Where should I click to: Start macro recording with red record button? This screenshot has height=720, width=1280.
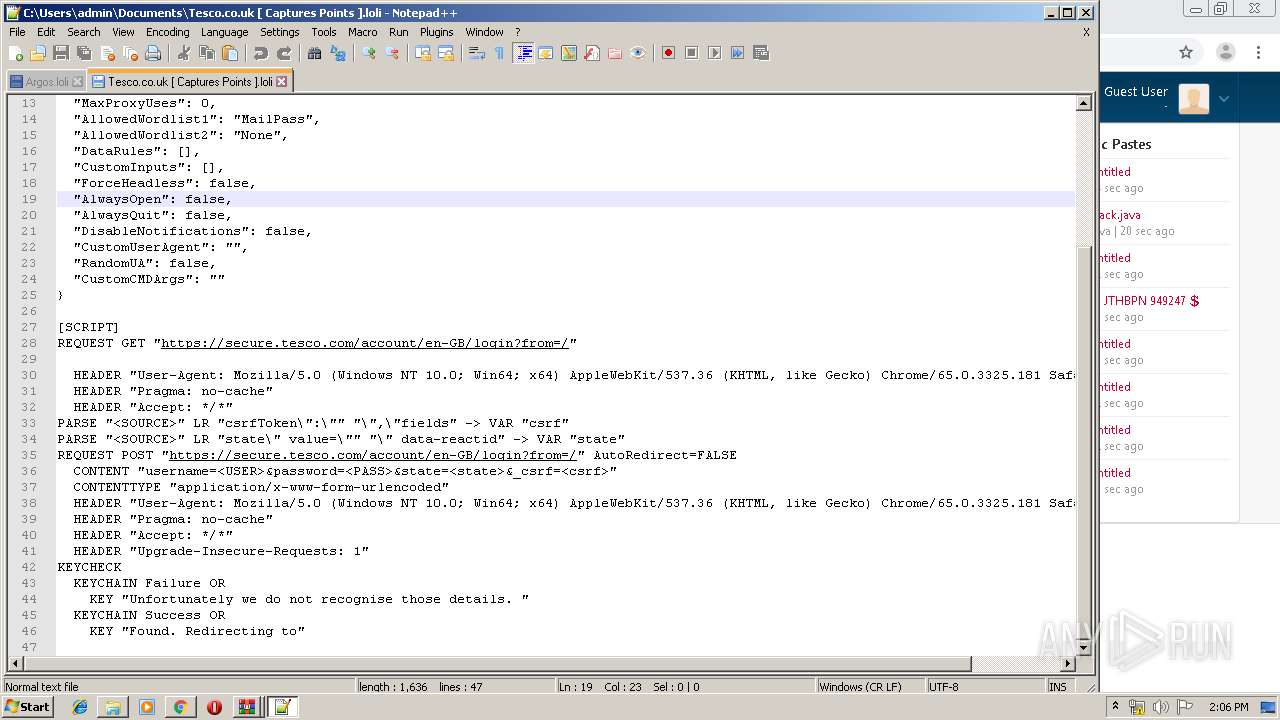point(668,53)
